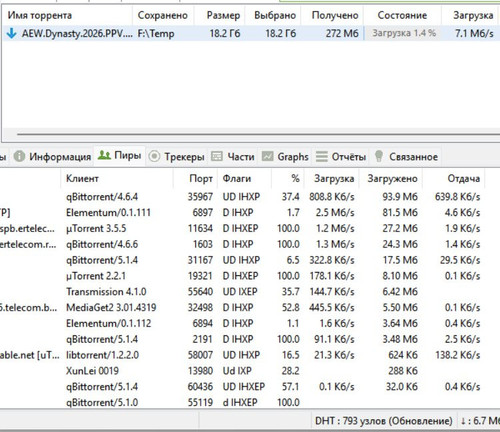Select the AEW.Dynasty.2026.PPV torrent row
The width and height of the screenshot is (500, 432).
pyautogui.click(x=250, y=33)
